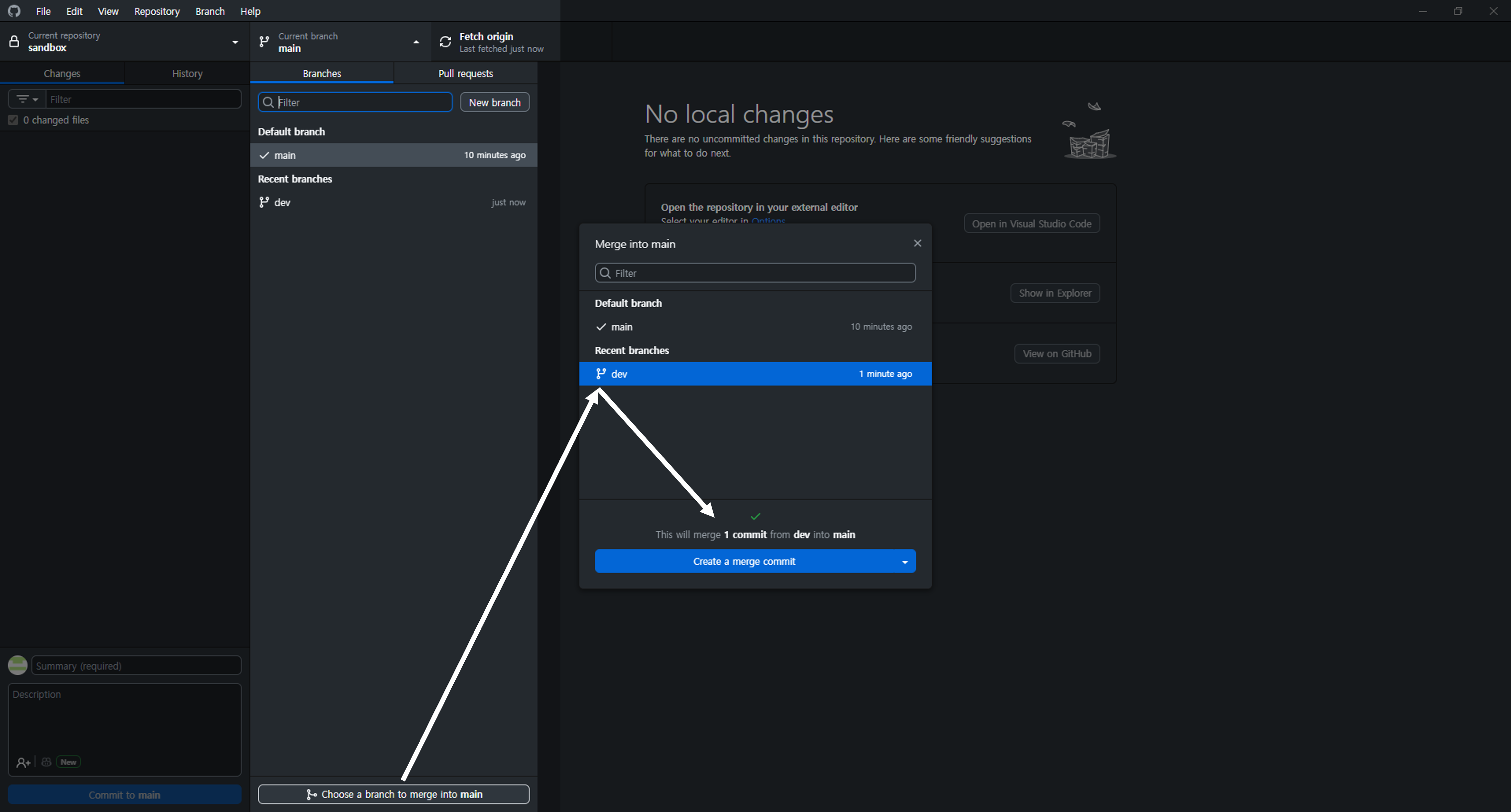Open the changes filter options dropdown
The image size is (1511, 812).
click(27, 99)
